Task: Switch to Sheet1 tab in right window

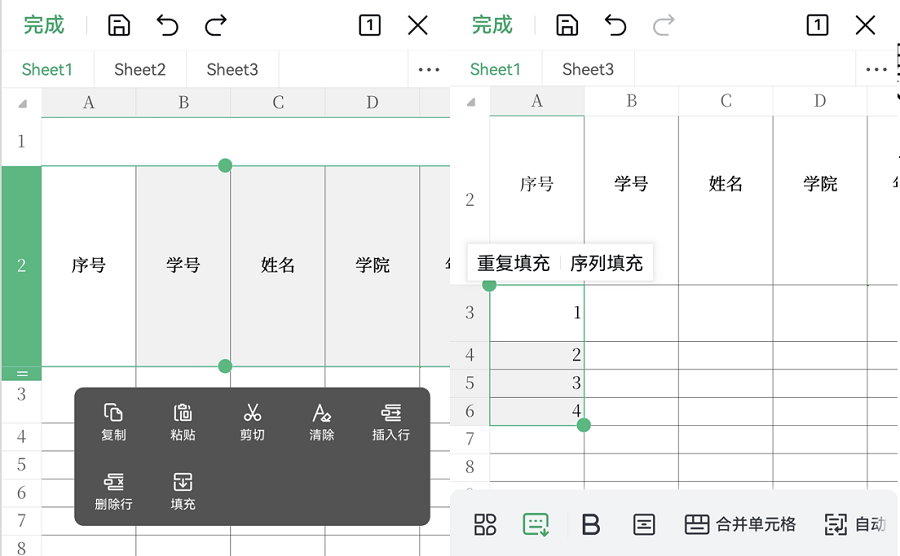Action: [495, 69]
